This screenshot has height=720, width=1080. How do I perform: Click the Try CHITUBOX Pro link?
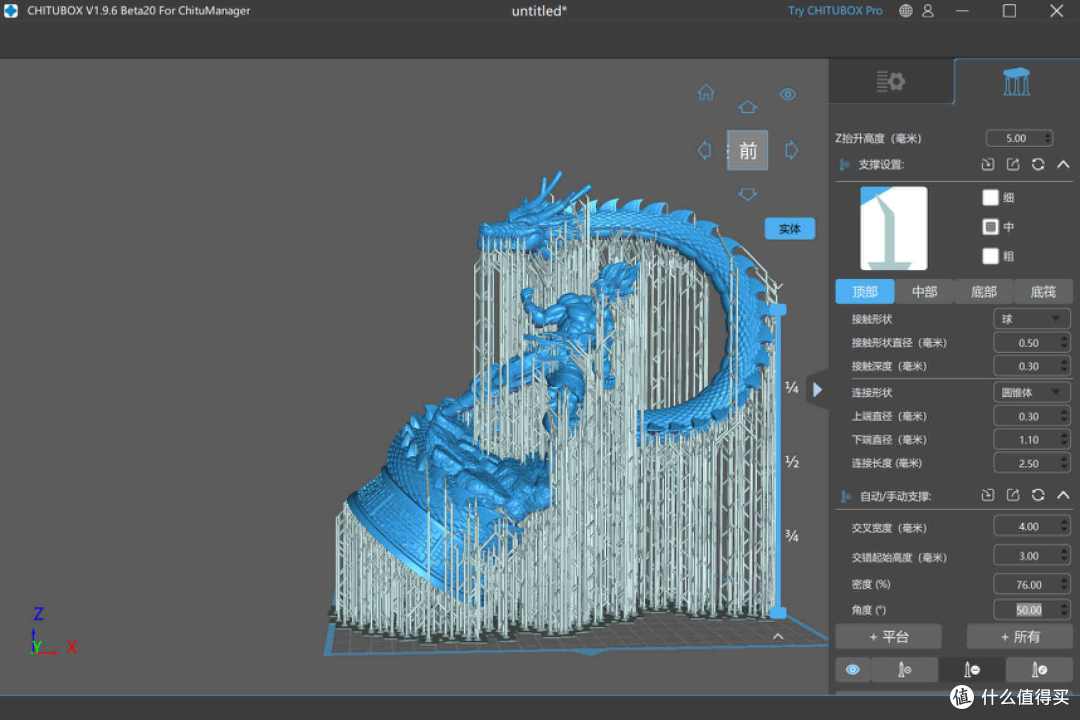coord(835,10)
